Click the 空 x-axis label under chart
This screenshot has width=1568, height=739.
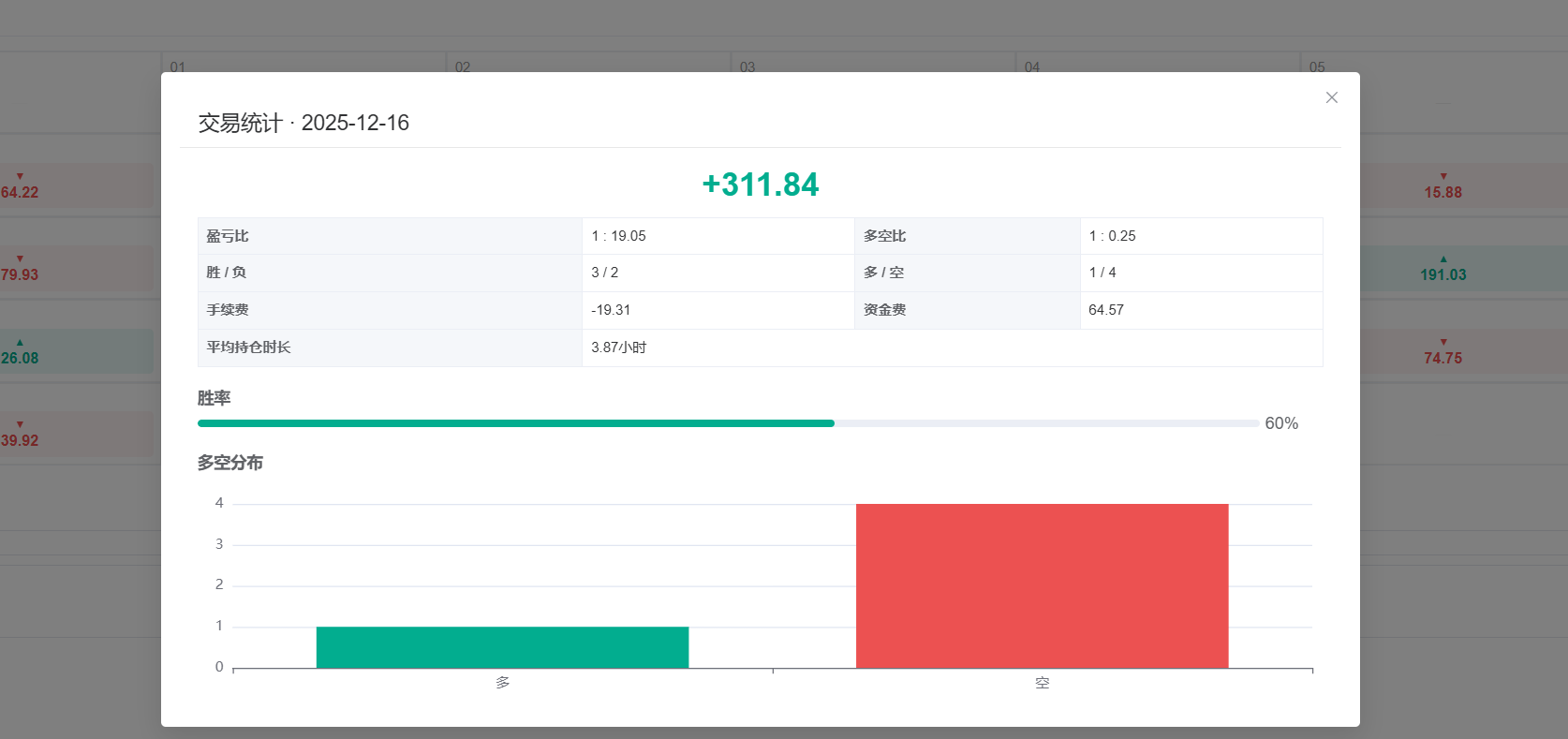click(x=1042, y=683)
